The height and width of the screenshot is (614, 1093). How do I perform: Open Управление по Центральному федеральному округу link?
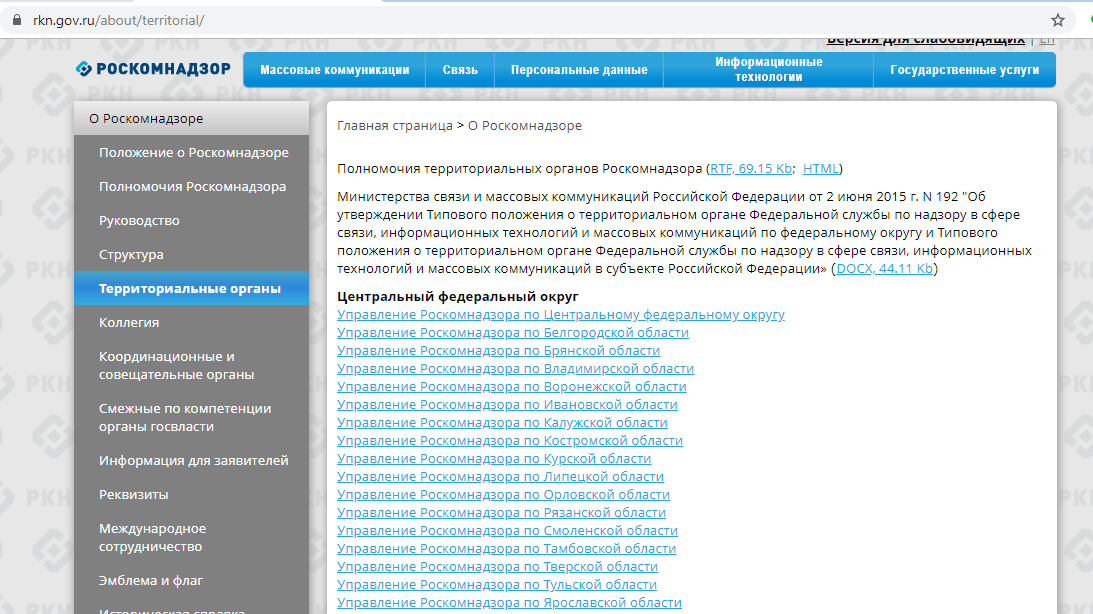[x=560, y=315]
